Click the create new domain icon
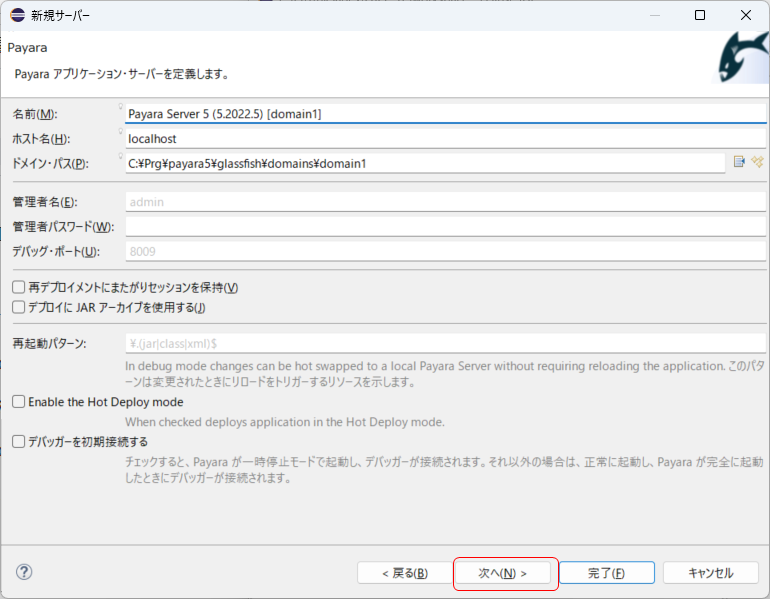770x599 pixels. coord(757,162)
